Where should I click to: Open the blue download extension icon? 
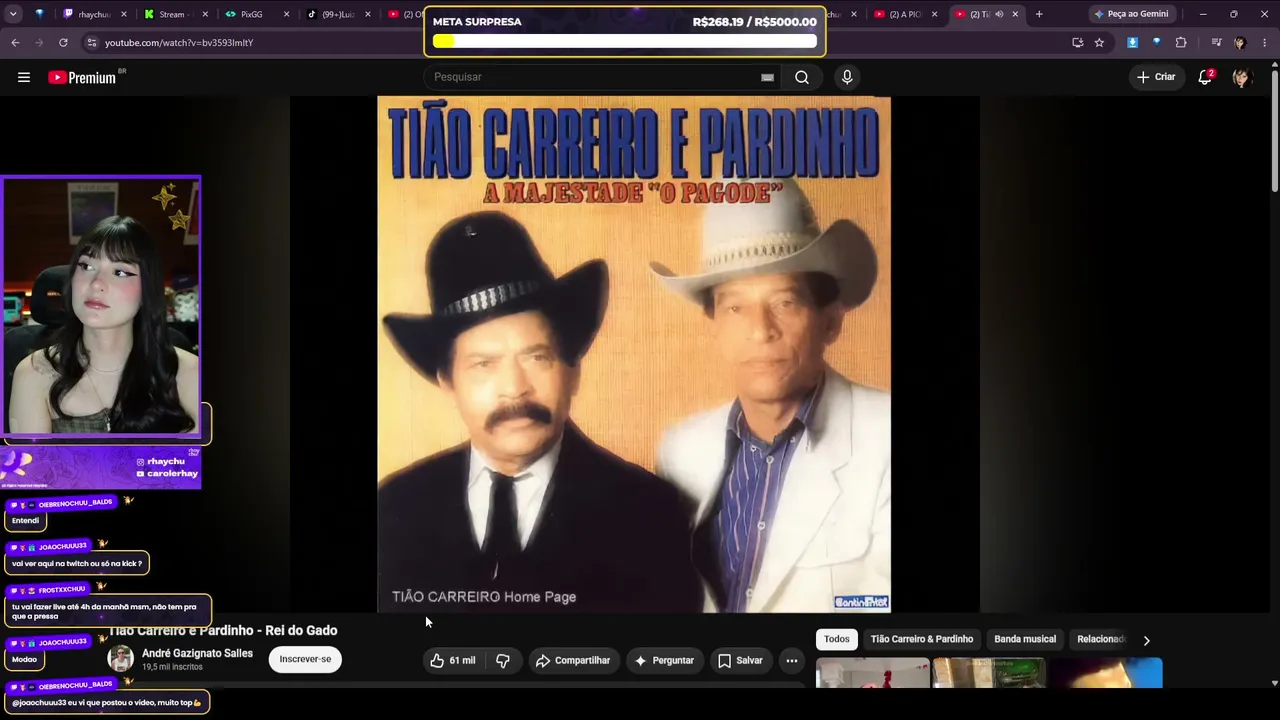click(x=1132, y=42)
